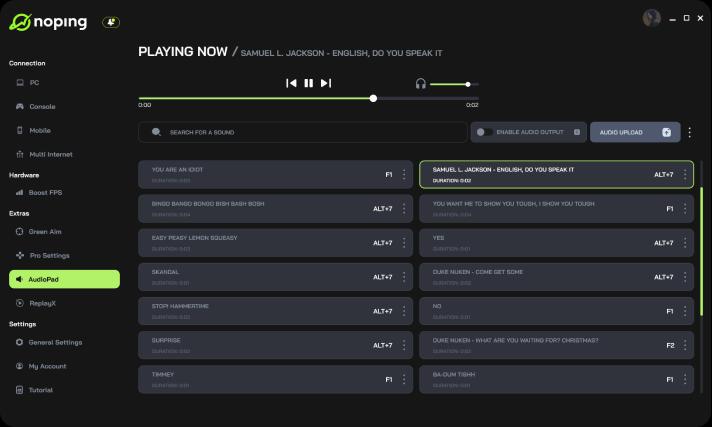This screenshot has height=427, width=712.
Task: Play the Stop! Hammertime sound
Action: [276, 311]
